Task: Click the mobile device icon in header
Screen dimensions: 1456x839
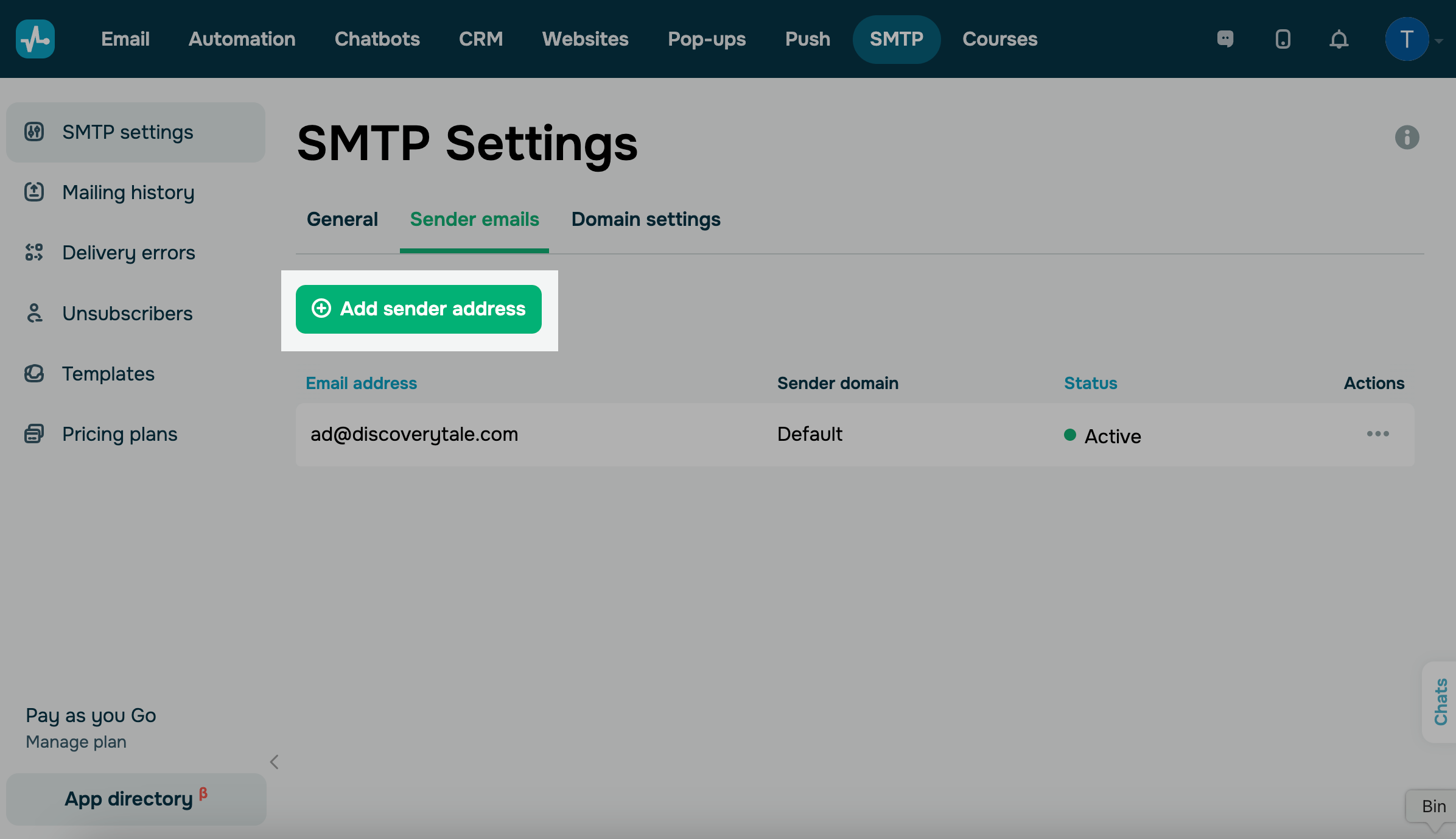Action: [x=1283, y=39]
